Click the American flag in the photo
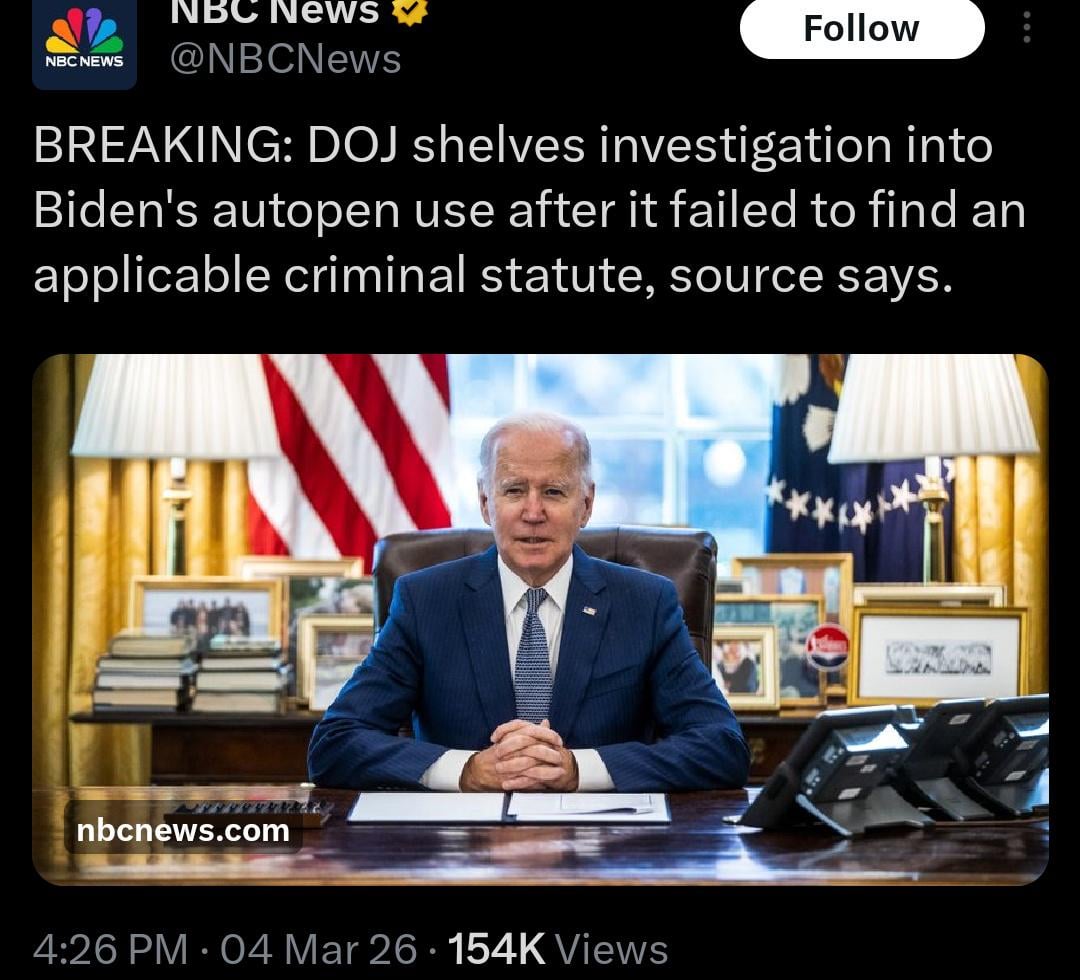 pos(351,455)
